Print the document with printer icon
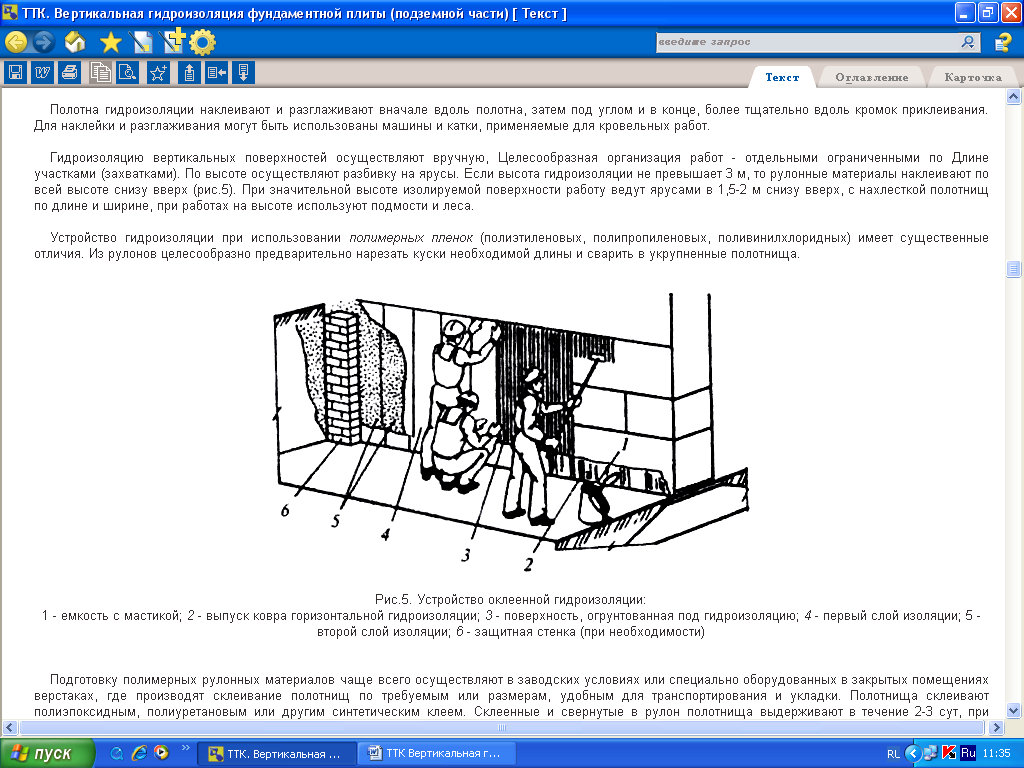The width and height of the screenshot is (1024, 768). [69, 72]
